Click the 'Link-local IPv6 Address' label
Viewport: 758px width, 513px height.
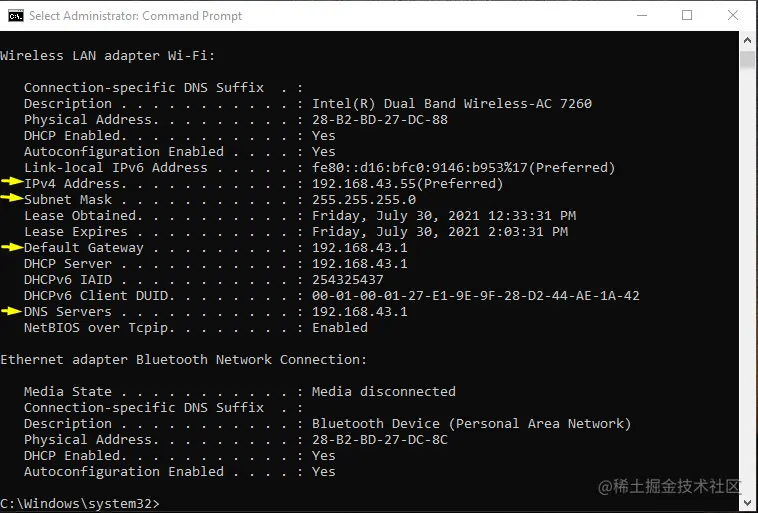[x=116, y=167]
